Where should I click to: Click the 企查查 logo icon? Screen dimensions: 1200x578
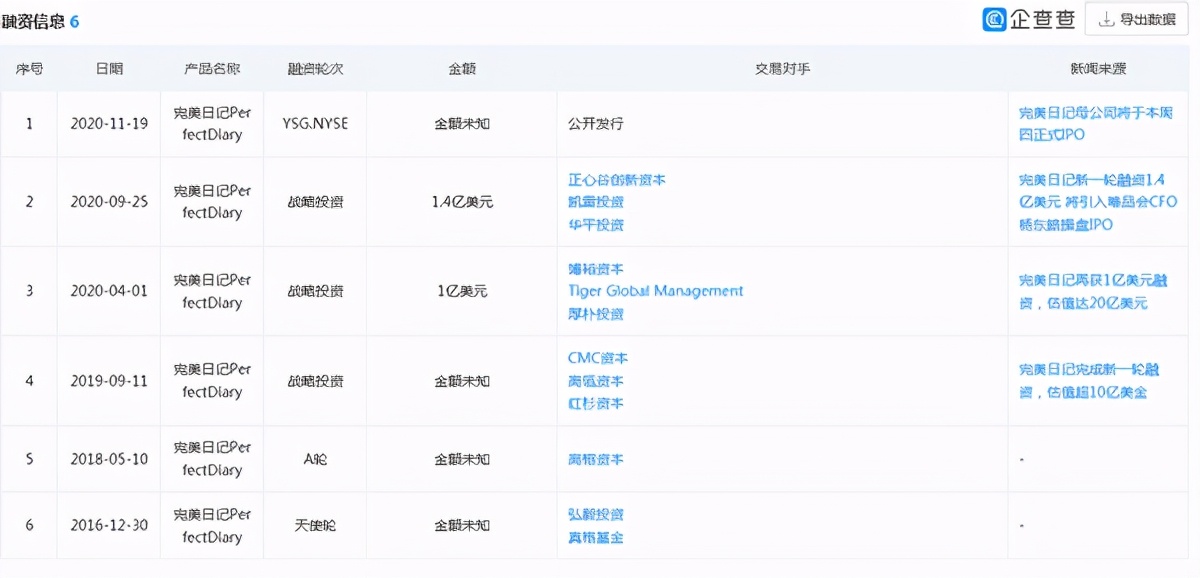pos(994,19)
